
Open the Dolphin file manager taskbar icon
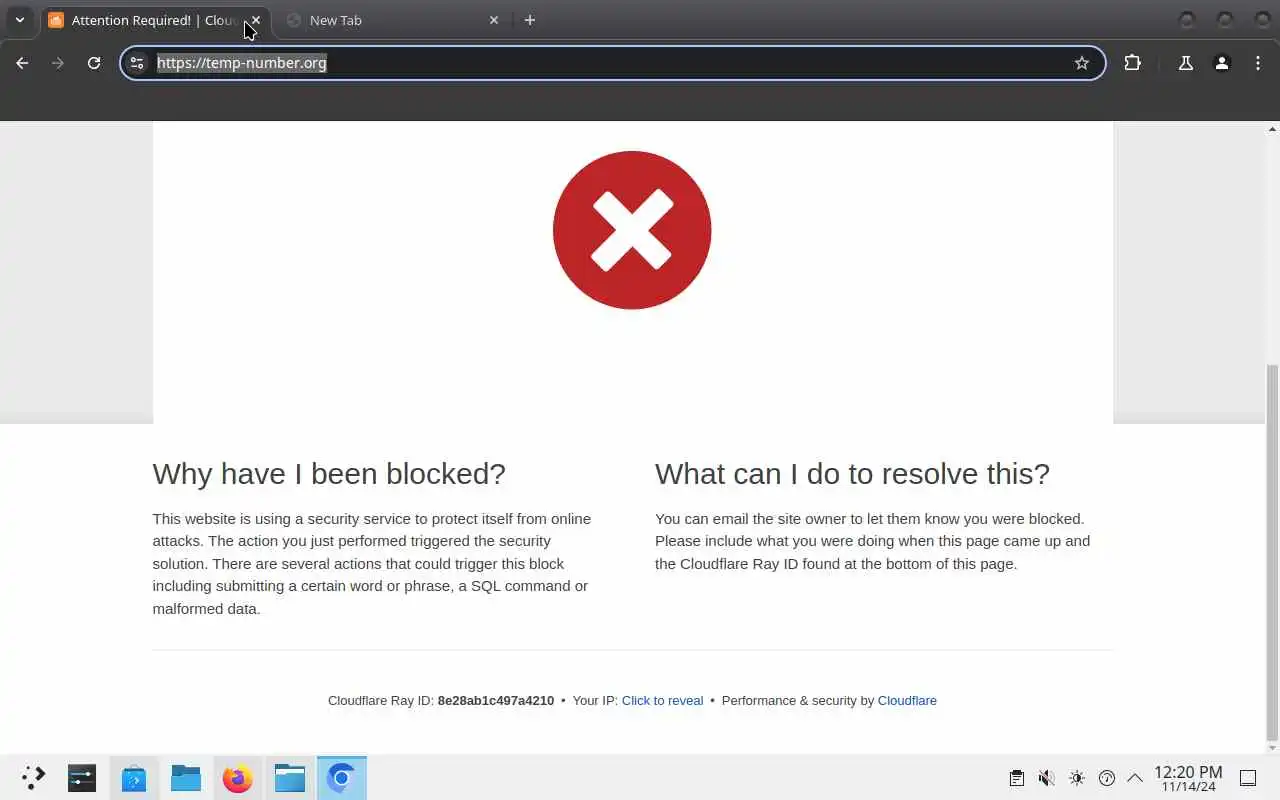[290, 778]
